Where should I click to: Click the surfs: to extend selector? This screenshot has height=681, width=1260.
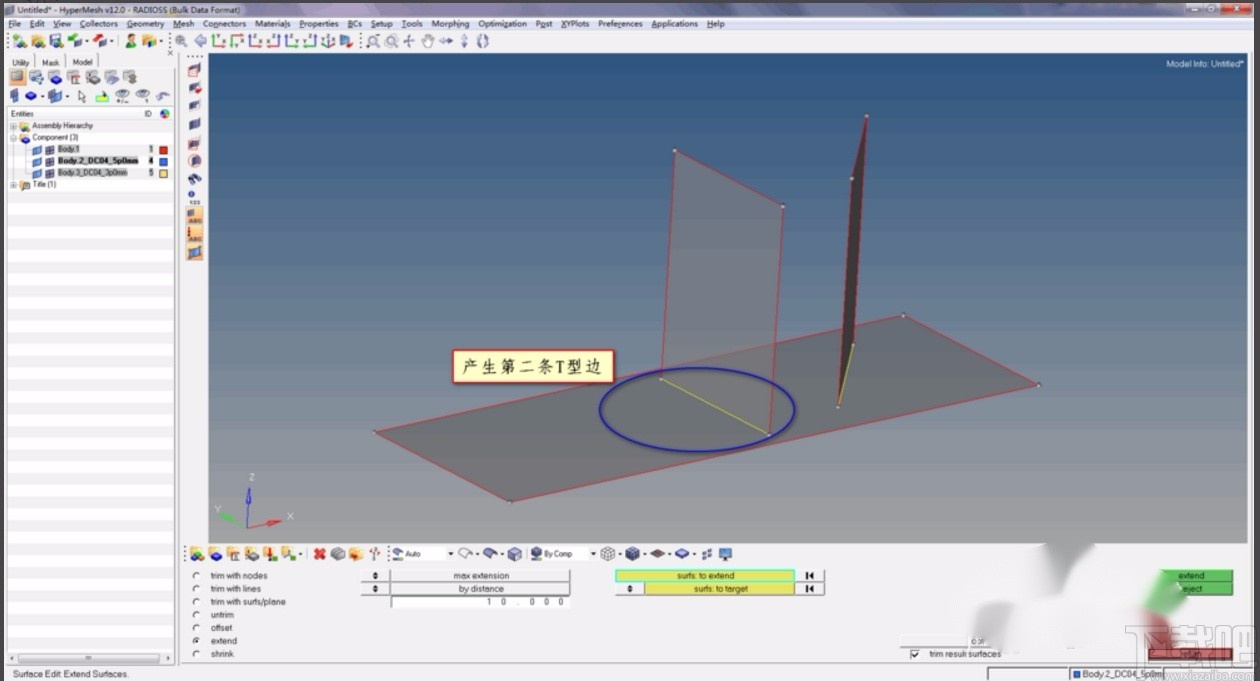pyautogui.click(x=705, y=576)
